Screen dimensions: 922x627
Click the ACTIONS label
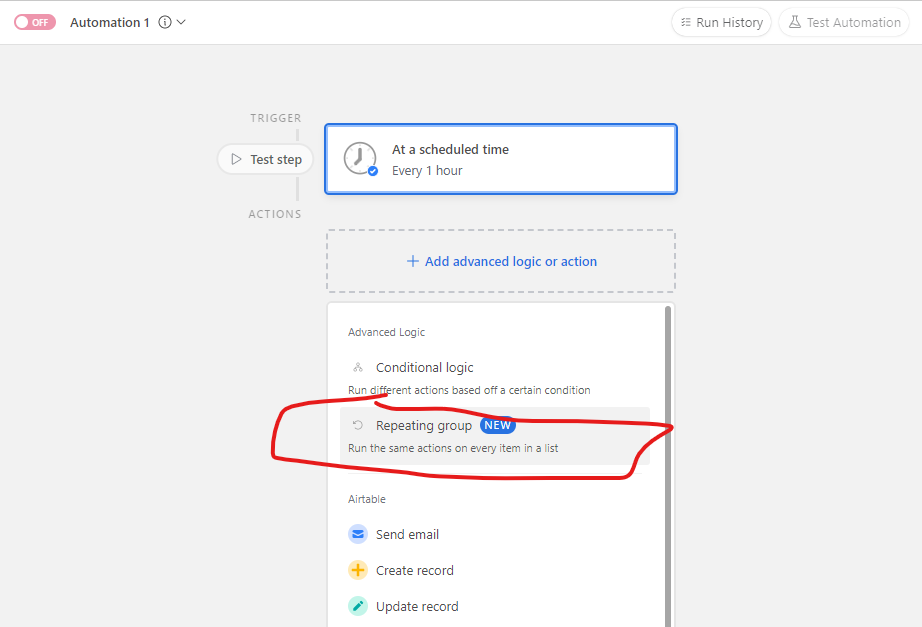coord(275,214)
